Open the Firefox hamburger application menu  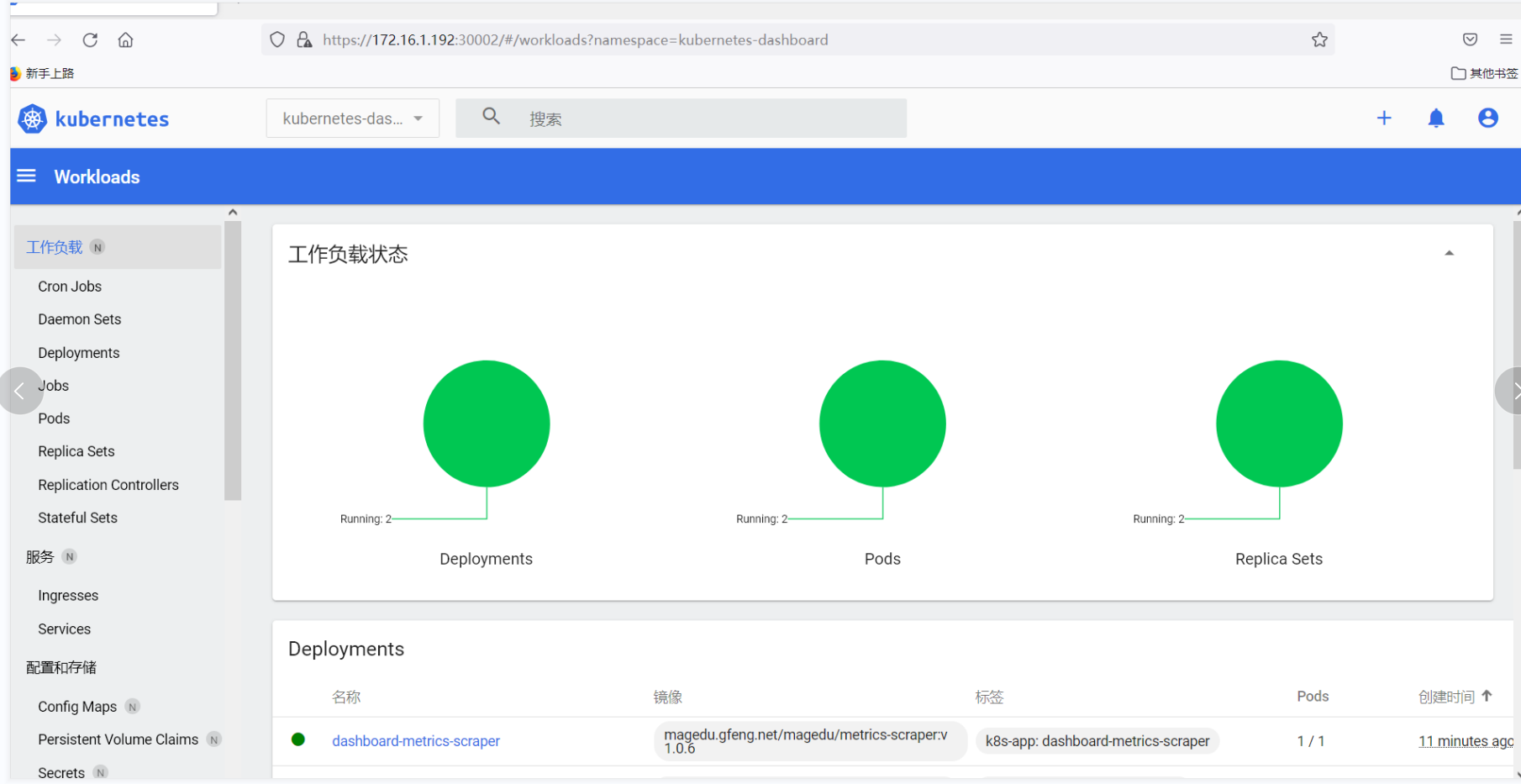click(1506, 39)
